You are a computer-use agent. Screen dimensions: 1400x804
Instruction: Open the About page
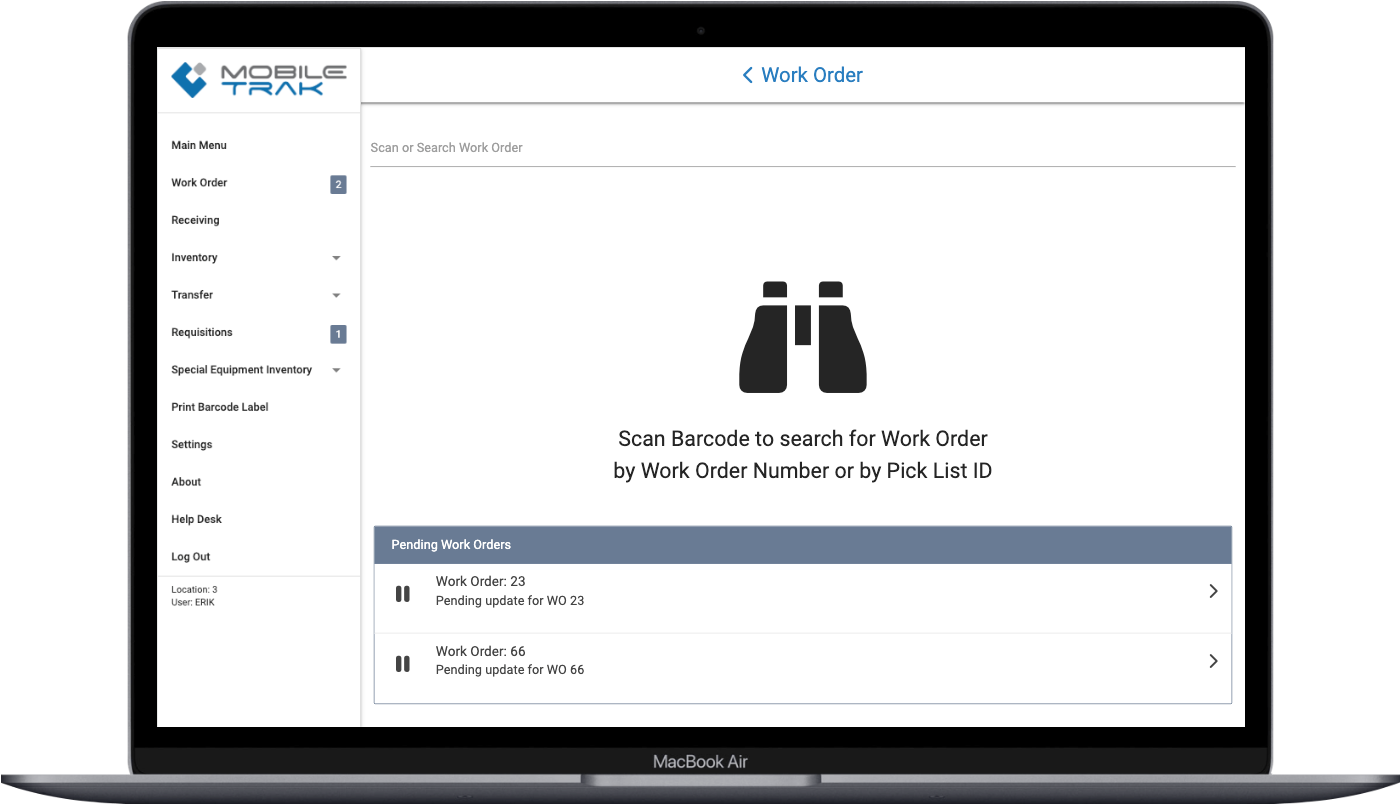186,482
